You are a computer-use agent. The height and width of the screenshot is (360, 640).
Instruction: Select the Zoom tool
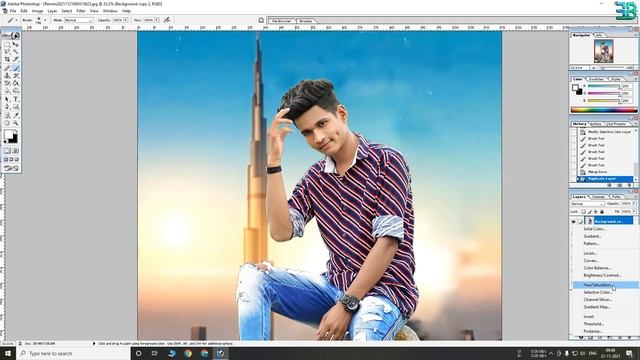(16, 123)
